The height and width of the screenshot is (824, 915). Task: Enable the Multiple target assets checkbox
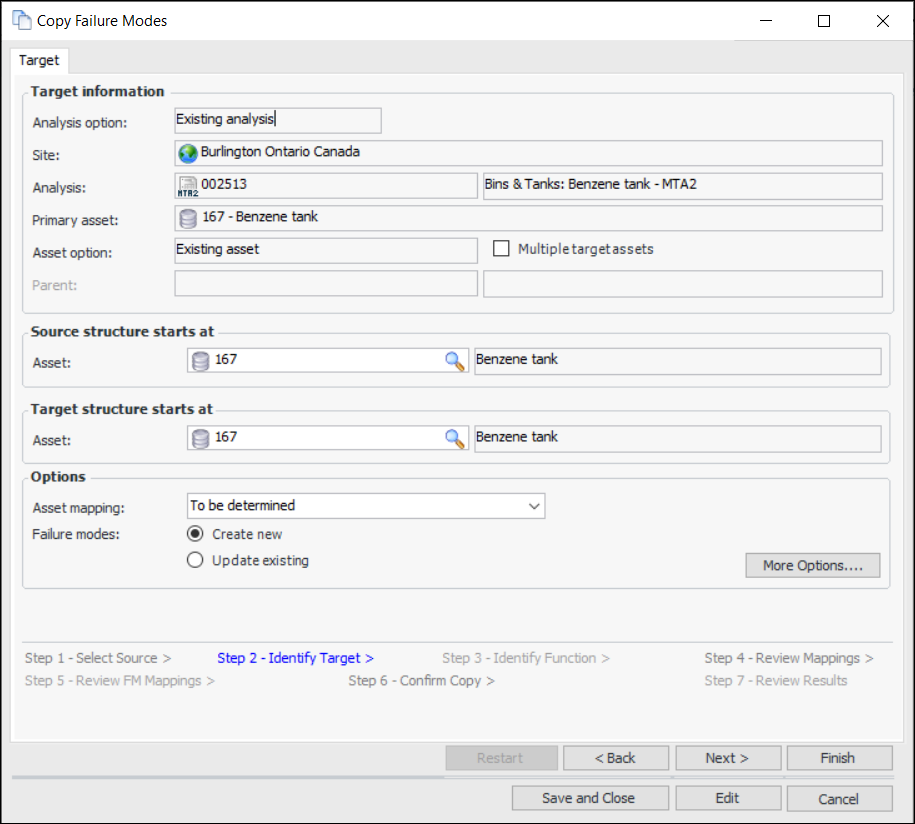502,249
